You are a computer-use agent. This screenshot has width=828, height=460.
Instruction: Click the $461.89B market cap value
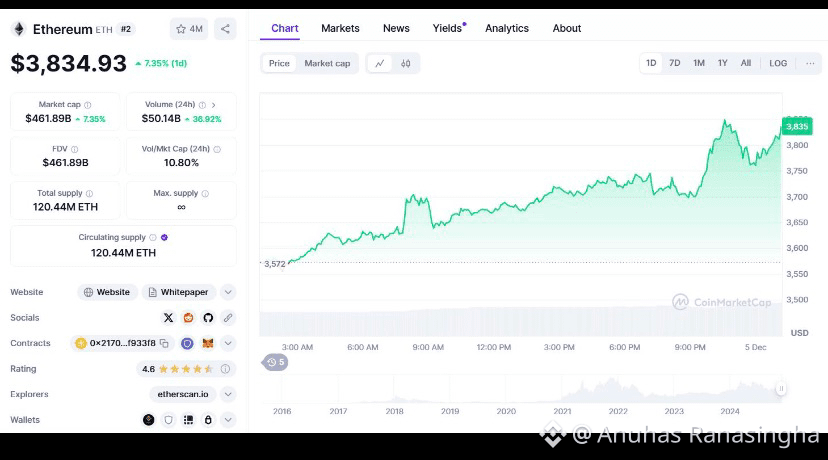(x=48, y=119)
